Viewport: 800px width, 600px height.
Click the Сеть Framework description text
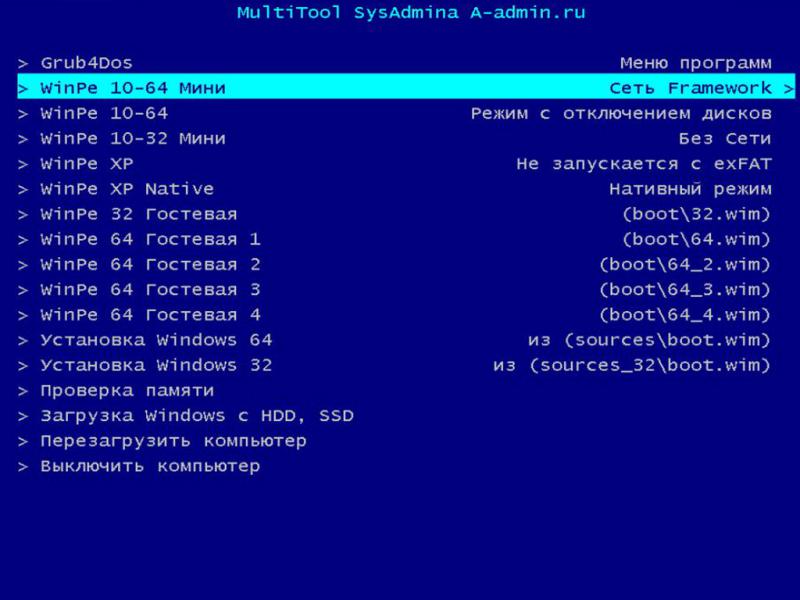click(x=690, y=88)
